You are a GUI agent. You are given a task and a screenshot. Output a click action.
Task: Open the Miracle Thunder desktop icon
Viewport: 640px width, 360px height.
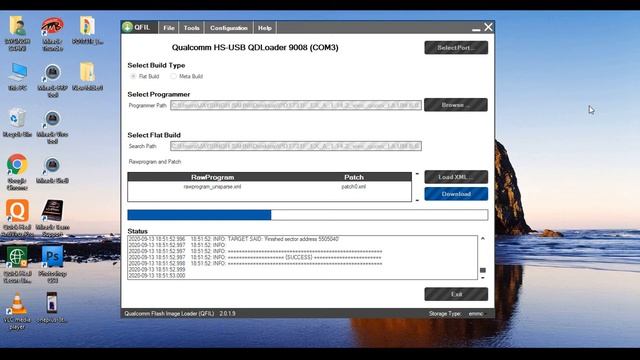pos(52,33)
